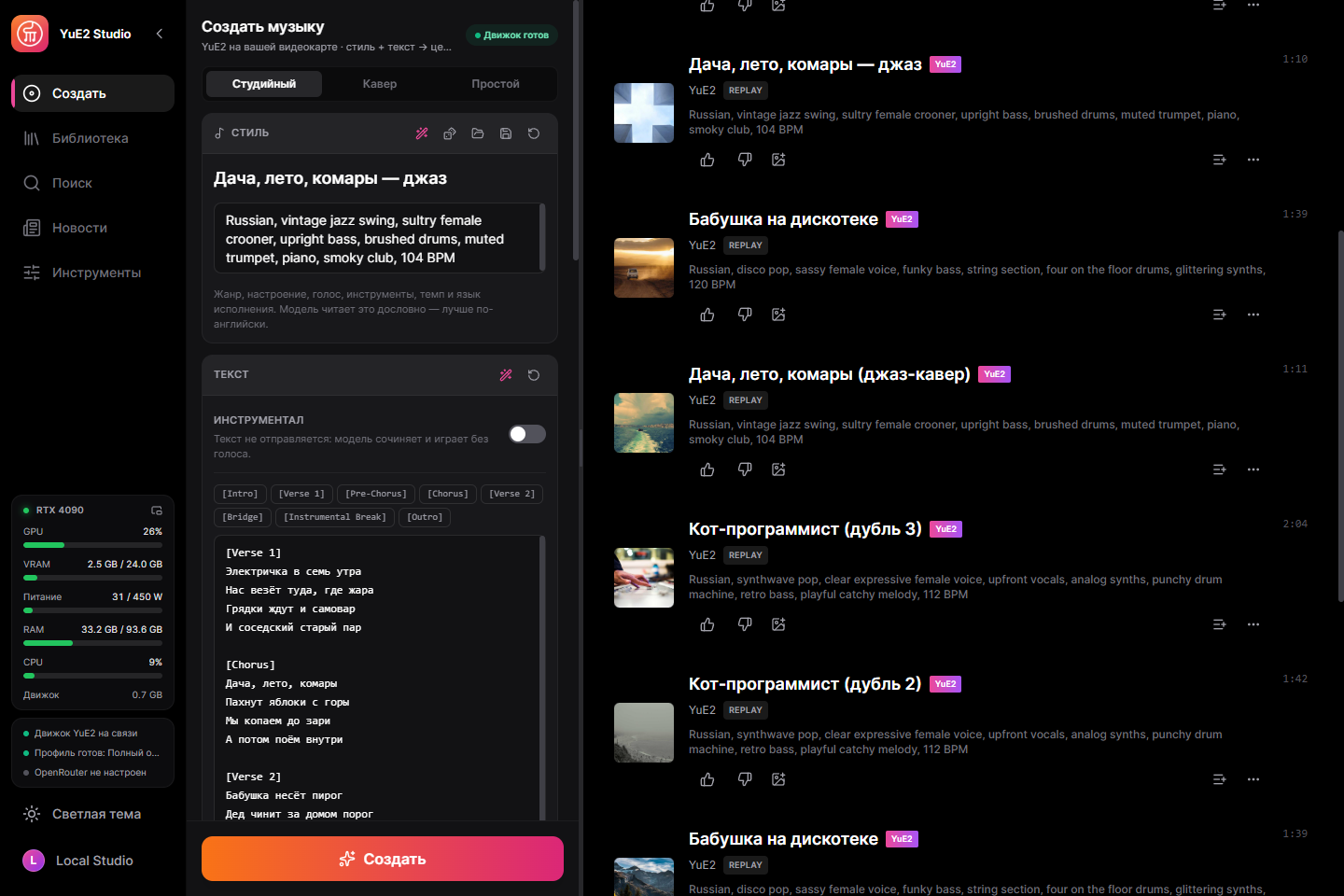Screen dimensions: 1344x896
Task: Open Поиск in the sidebar
Action: [x=92, y=183]
